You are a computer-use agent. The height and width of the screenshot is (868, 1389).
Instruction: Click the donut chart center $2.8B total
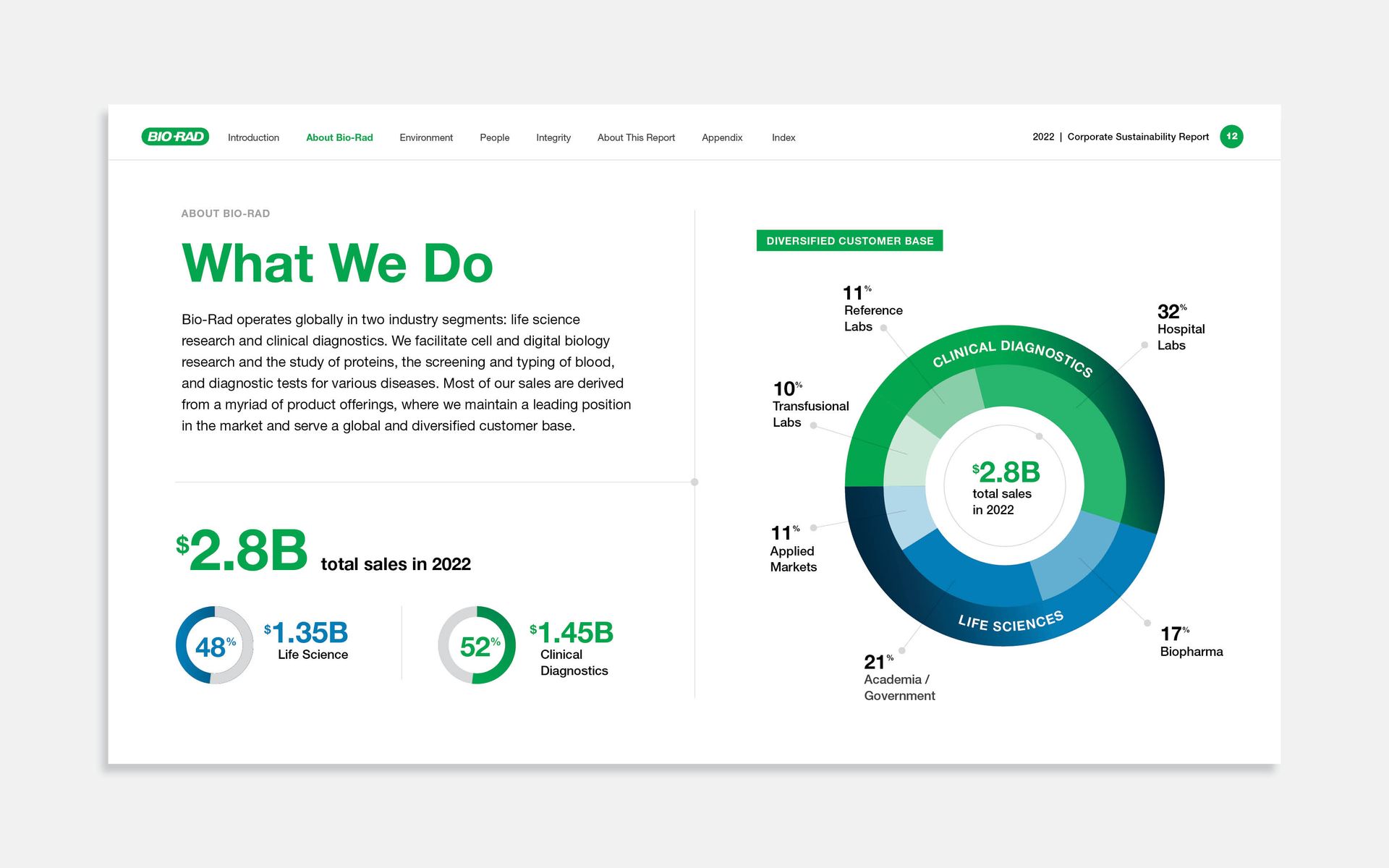pyautogui.click(x=1005, y=488)
